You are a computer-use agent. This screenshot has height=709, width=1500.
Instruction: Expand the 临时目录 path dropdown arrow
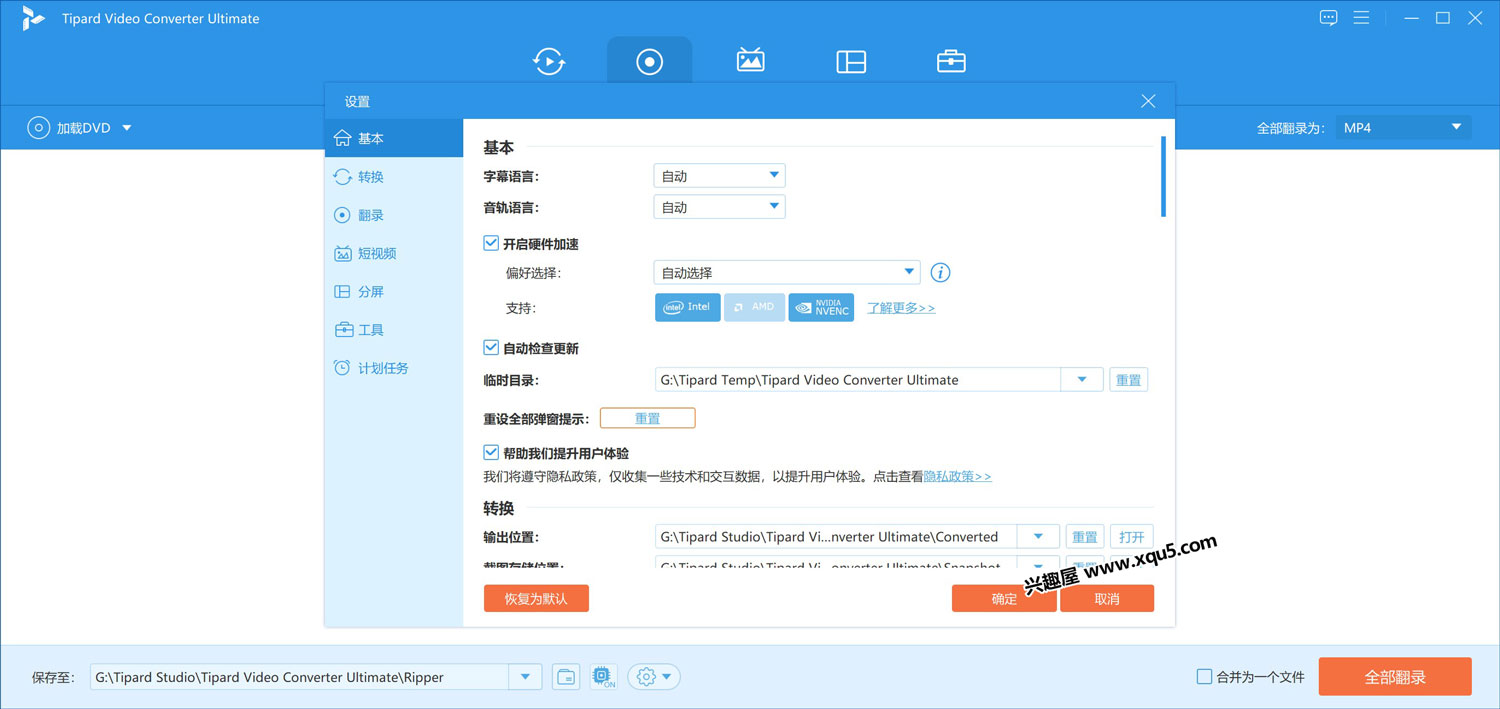tap(1082, 380)
